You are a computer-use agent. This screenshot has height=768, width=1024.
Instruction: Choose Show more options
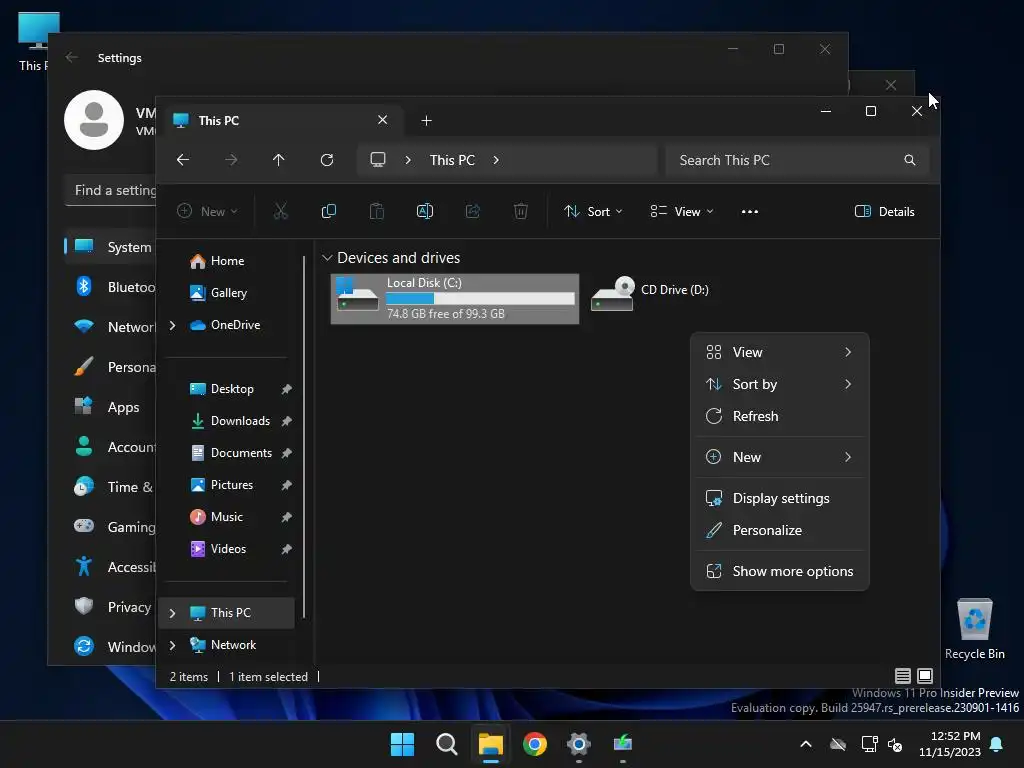[780, 571]
